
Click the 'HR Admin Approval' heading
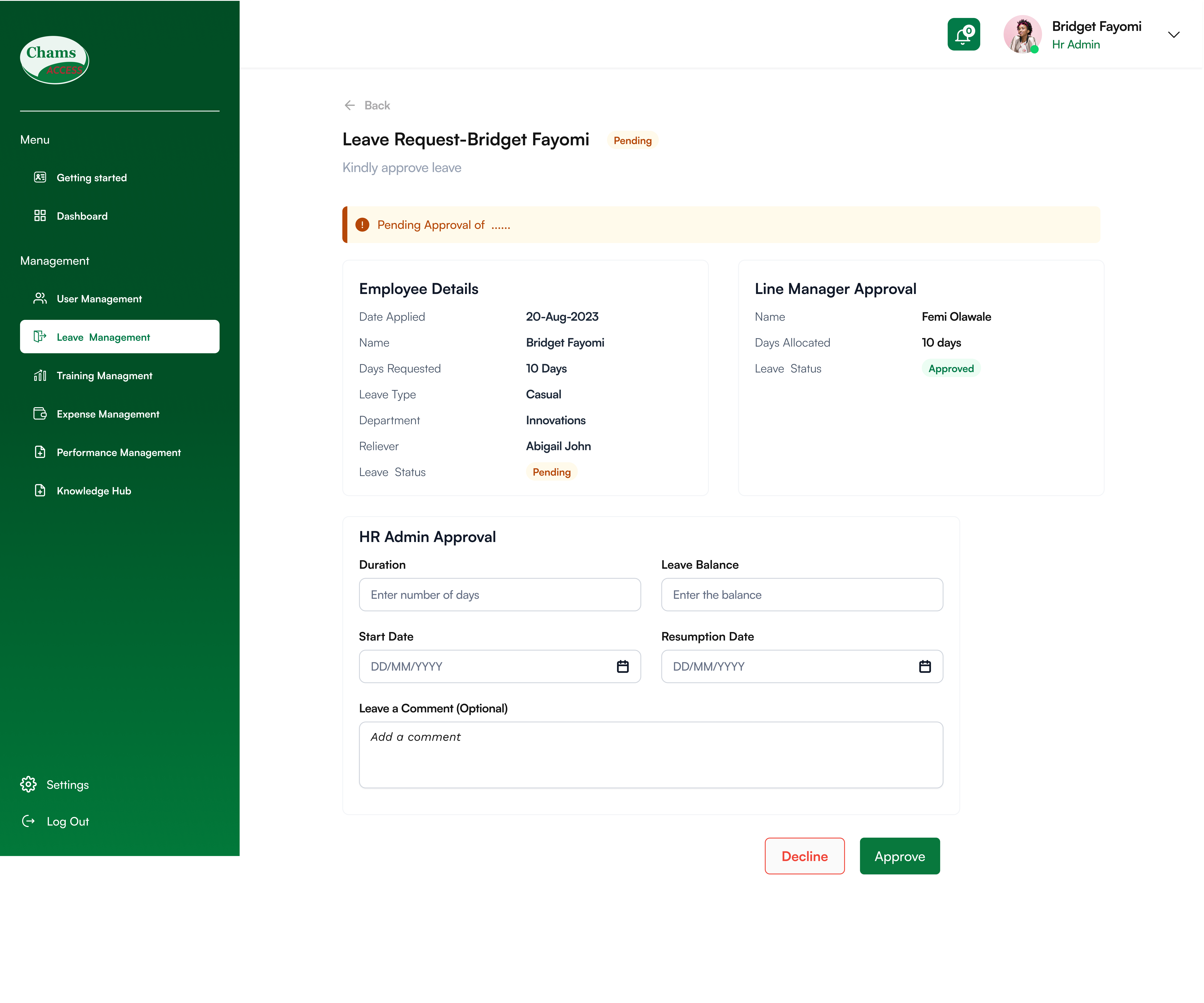tap(428, 537)
